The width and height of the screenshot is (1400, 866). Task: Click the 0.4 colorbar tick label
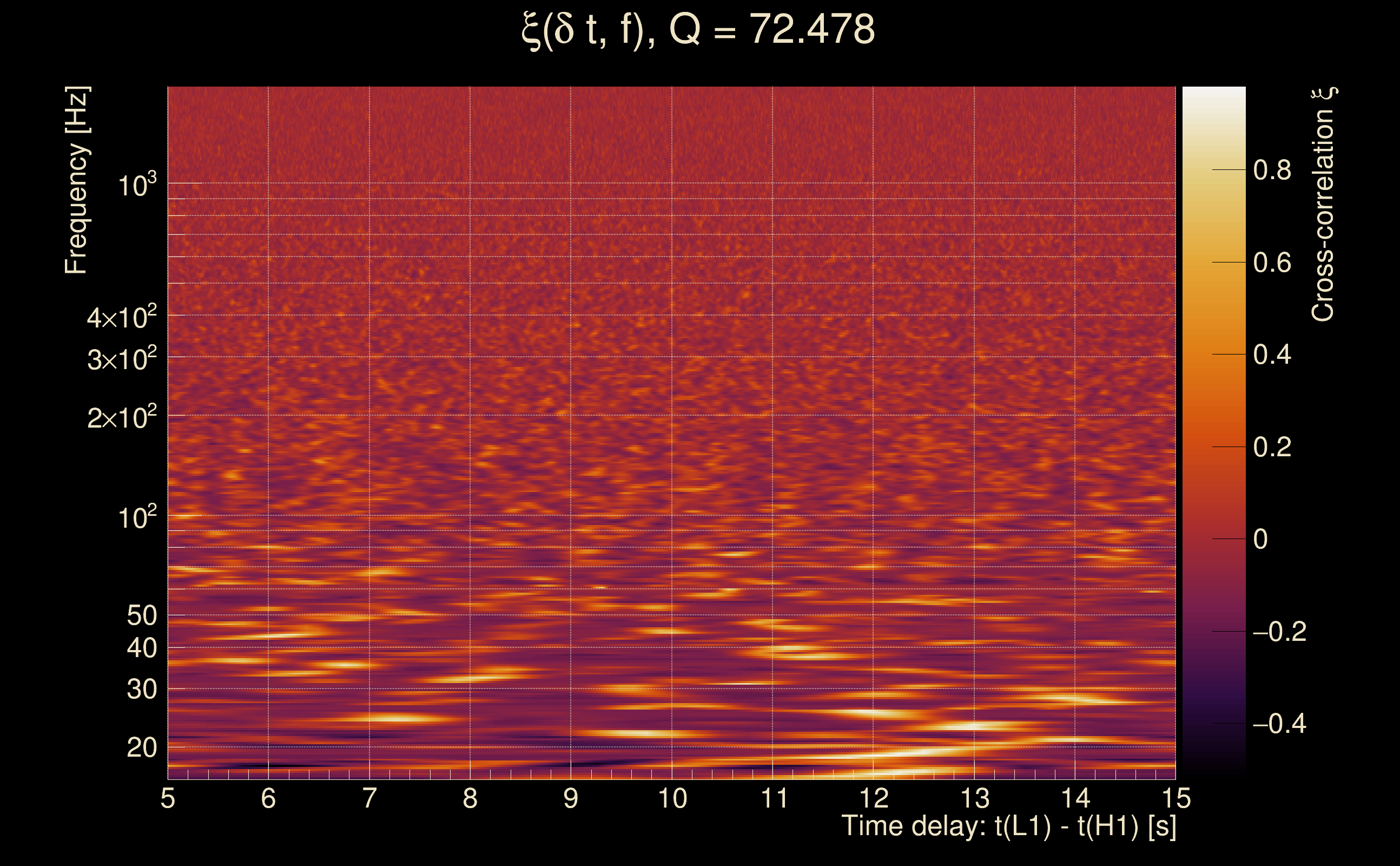(x=1272, y=355)
